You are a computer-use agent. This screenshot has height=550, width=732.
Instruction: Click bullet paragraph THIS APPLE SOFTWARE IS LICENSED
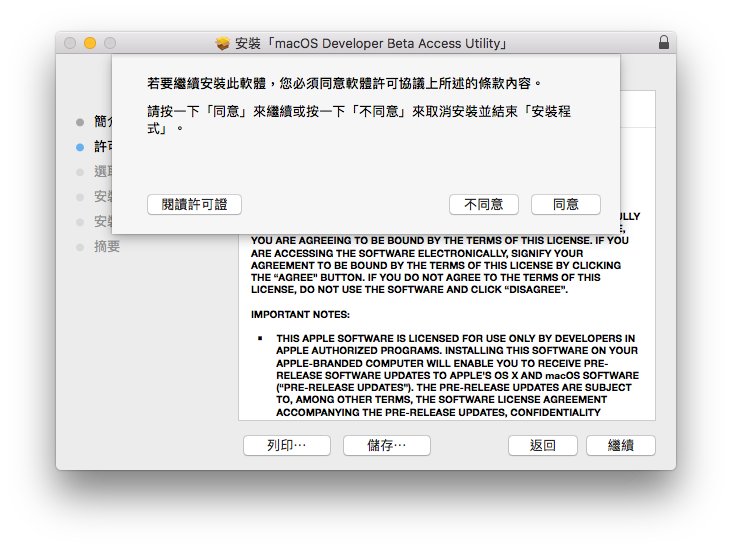(x=458, y=375)
